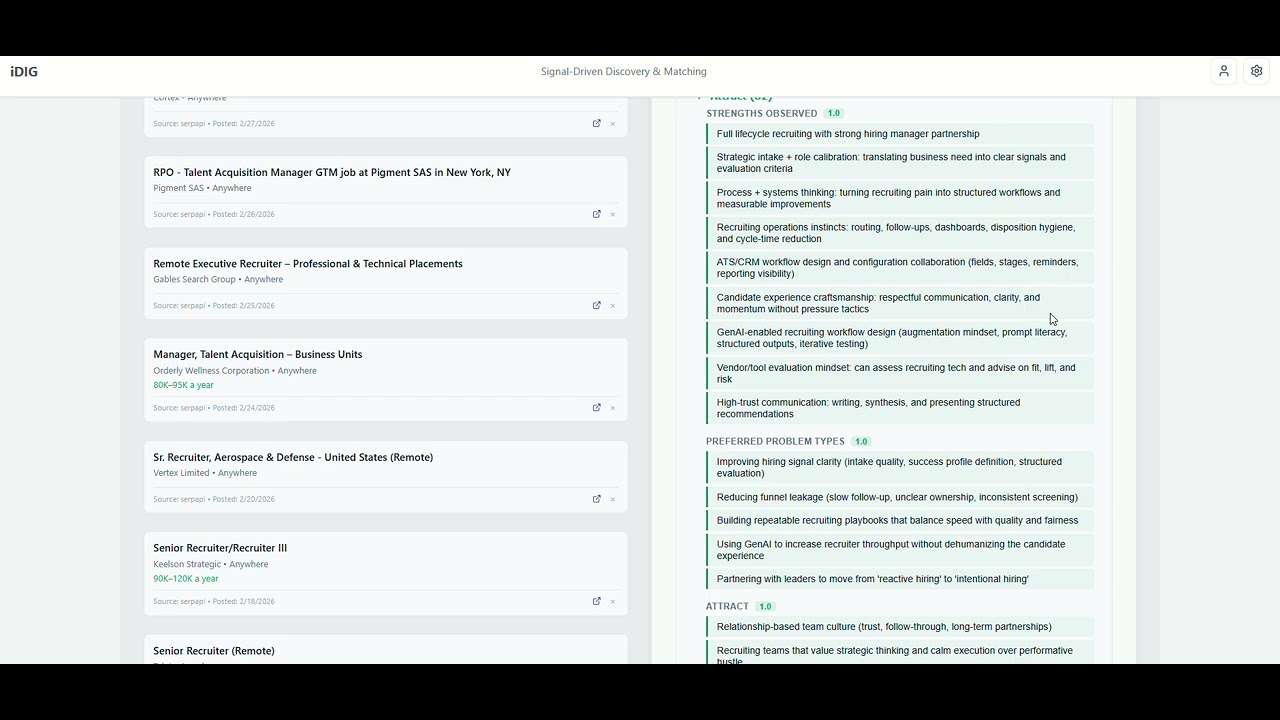Select 'Process + systems thinking' strength item
1280x720 pixels.
(x=900, y=198)
